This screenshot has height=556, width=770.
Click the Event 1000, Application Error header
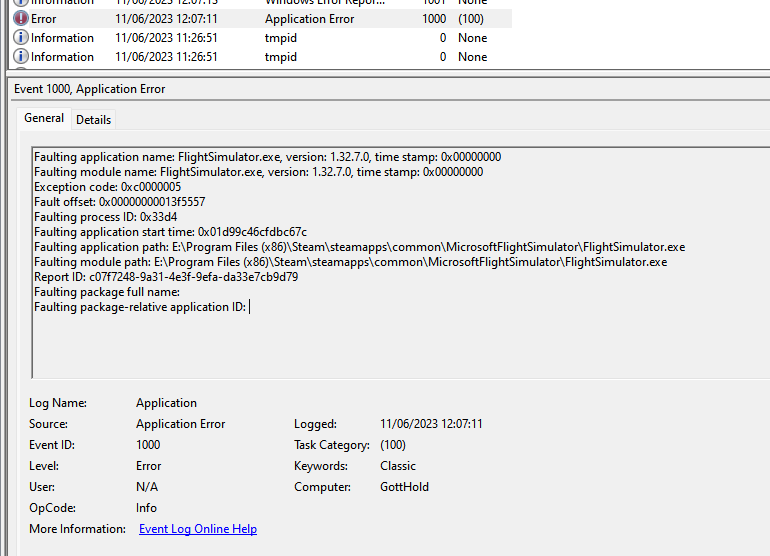pyautogui.click(x=90, y=89)
